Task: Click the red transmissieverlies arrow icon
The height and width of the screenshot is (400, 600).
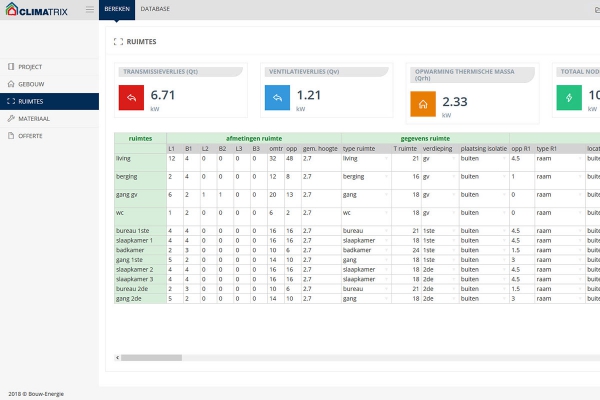Action: 131,98
